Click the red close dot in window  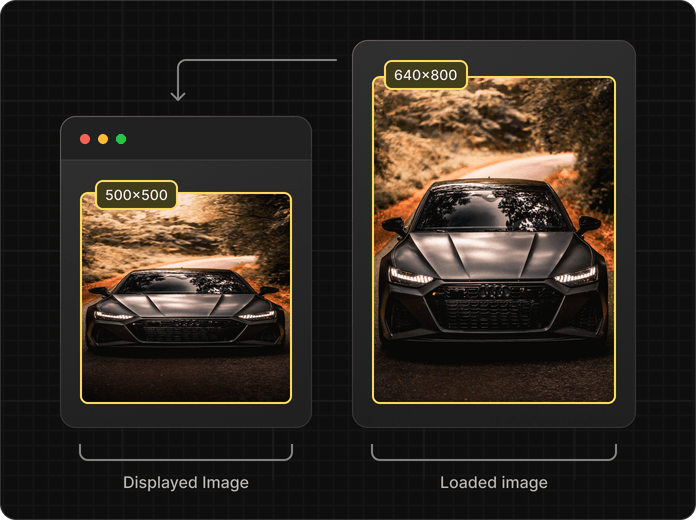(85, 139)
